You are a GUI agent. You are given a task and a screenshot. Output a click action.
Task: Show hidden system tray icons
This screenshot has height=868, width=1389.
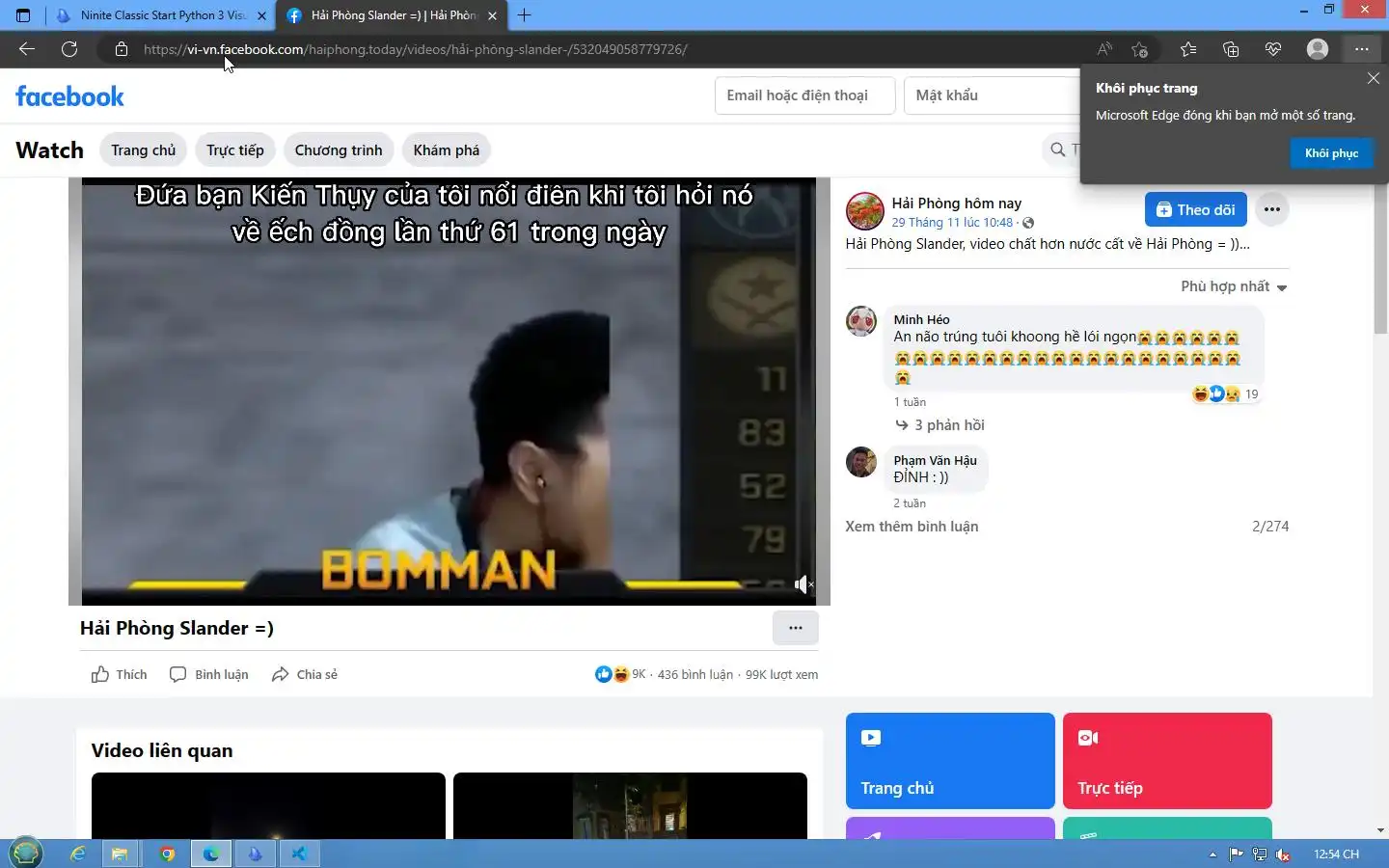click(x=1212, y=854)
